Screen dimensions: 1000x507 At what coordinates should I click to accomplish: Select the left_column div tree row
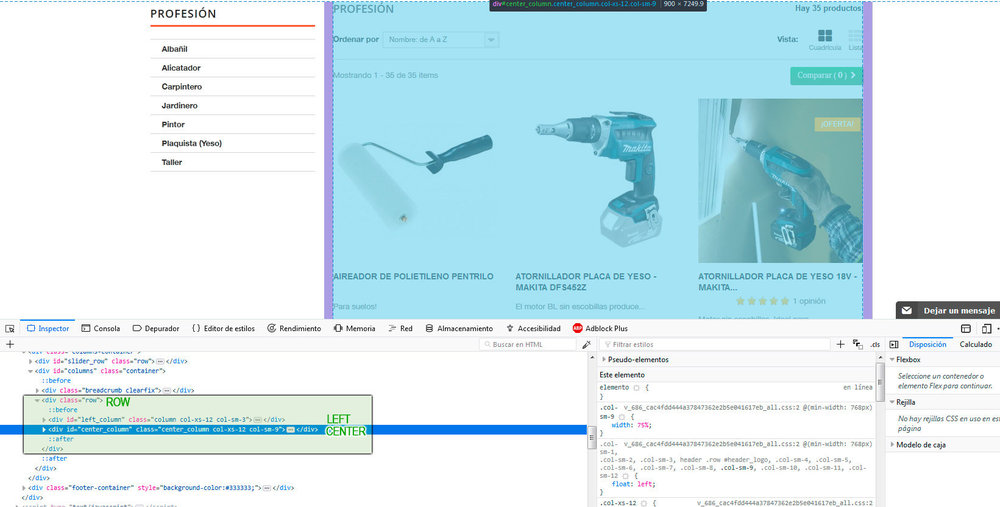[x=166, y=420]
